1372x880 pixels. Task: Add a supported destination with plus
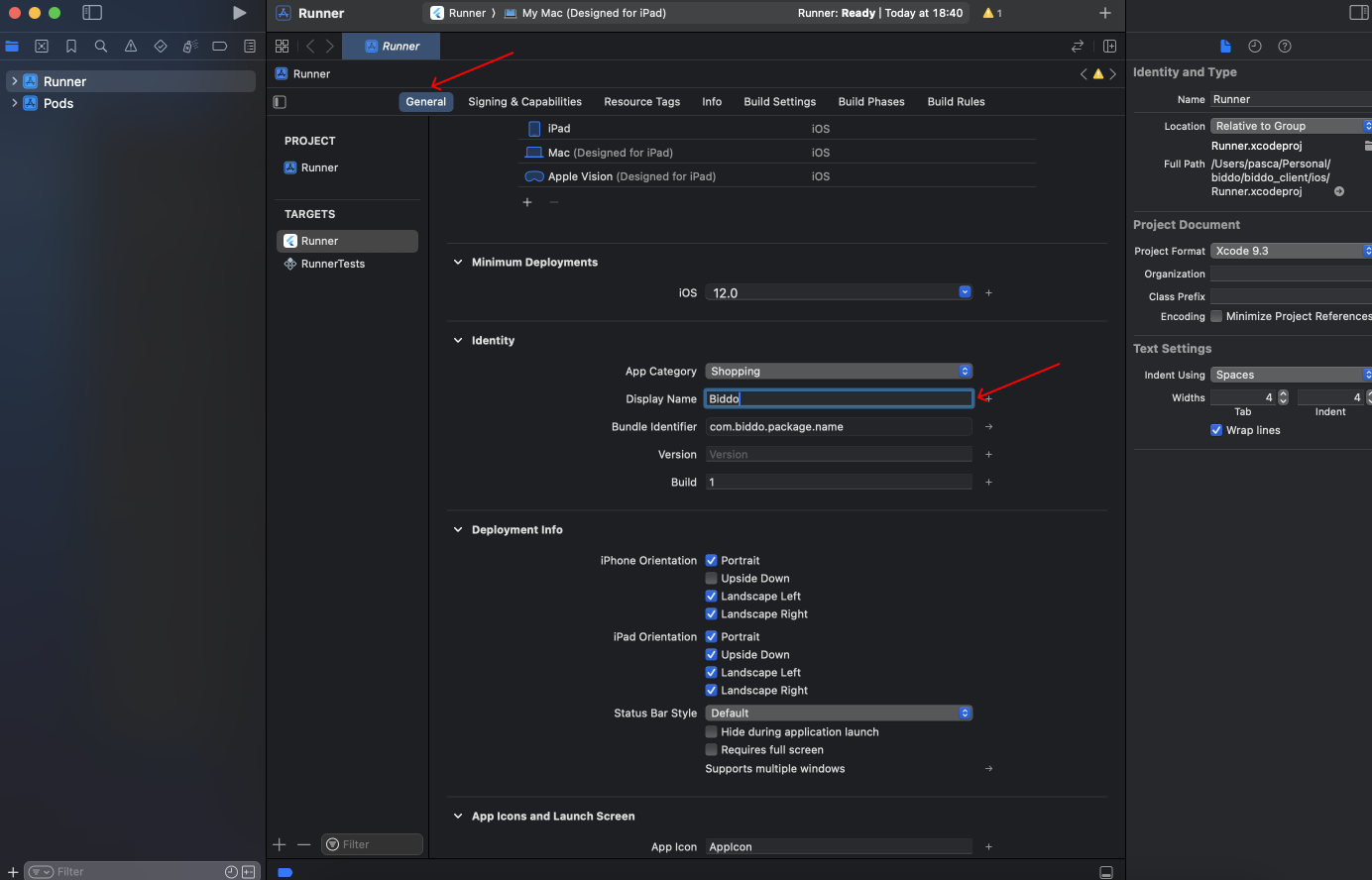tap(527, 202)
